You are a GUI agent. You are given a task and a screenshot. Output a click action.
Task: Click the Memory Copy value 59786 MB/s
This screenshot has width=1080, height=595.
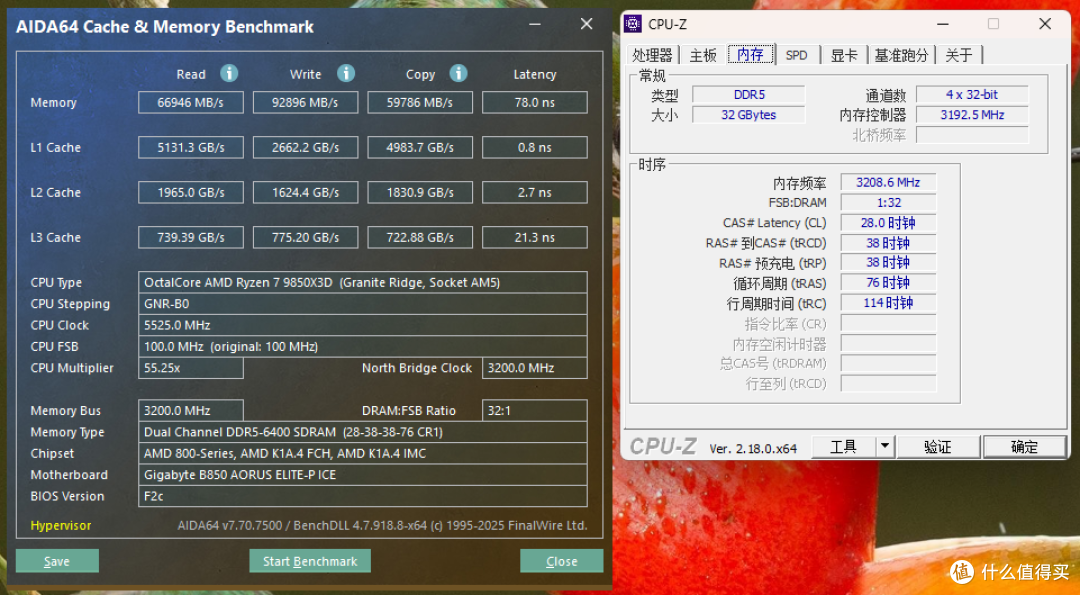tap(420, 103)
